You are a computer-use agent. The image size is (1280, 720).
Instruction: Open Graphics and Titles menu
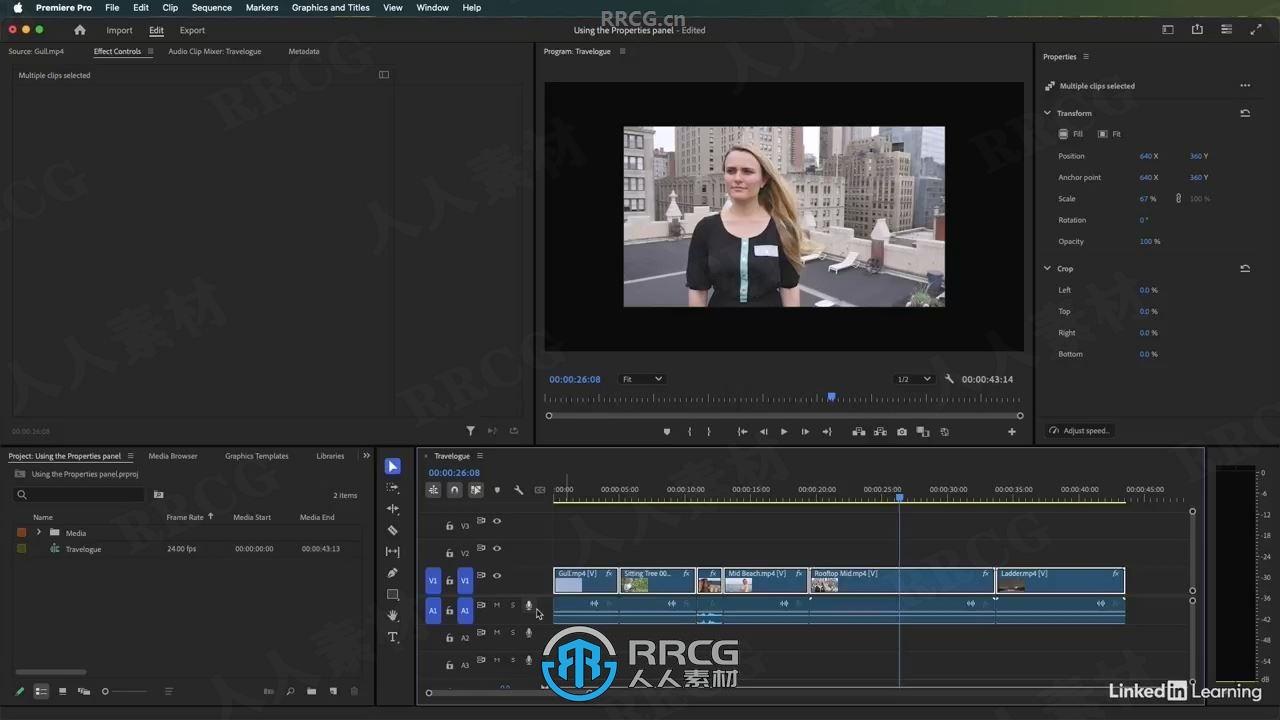tap(331, 7)
